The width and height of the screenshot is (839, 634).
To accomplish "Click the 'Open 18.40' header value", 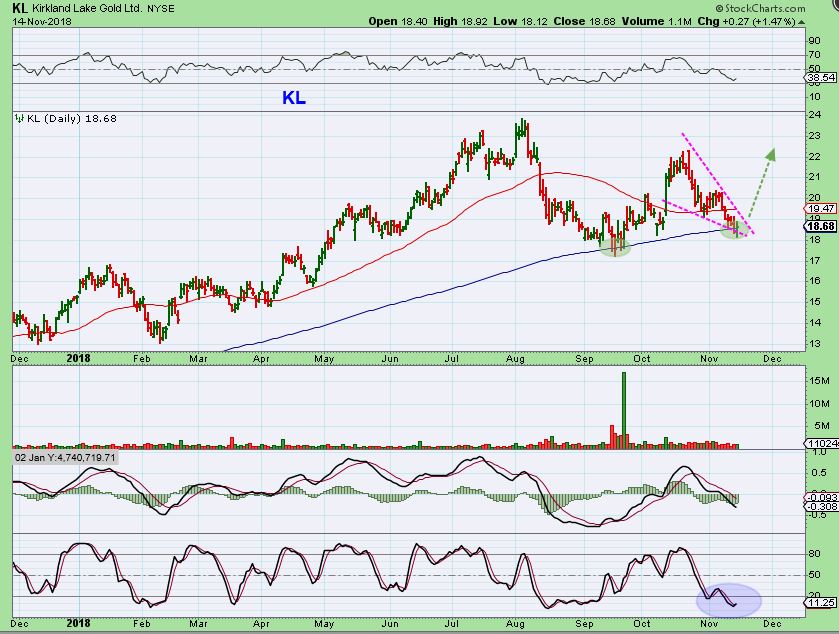I will point(399,21).
